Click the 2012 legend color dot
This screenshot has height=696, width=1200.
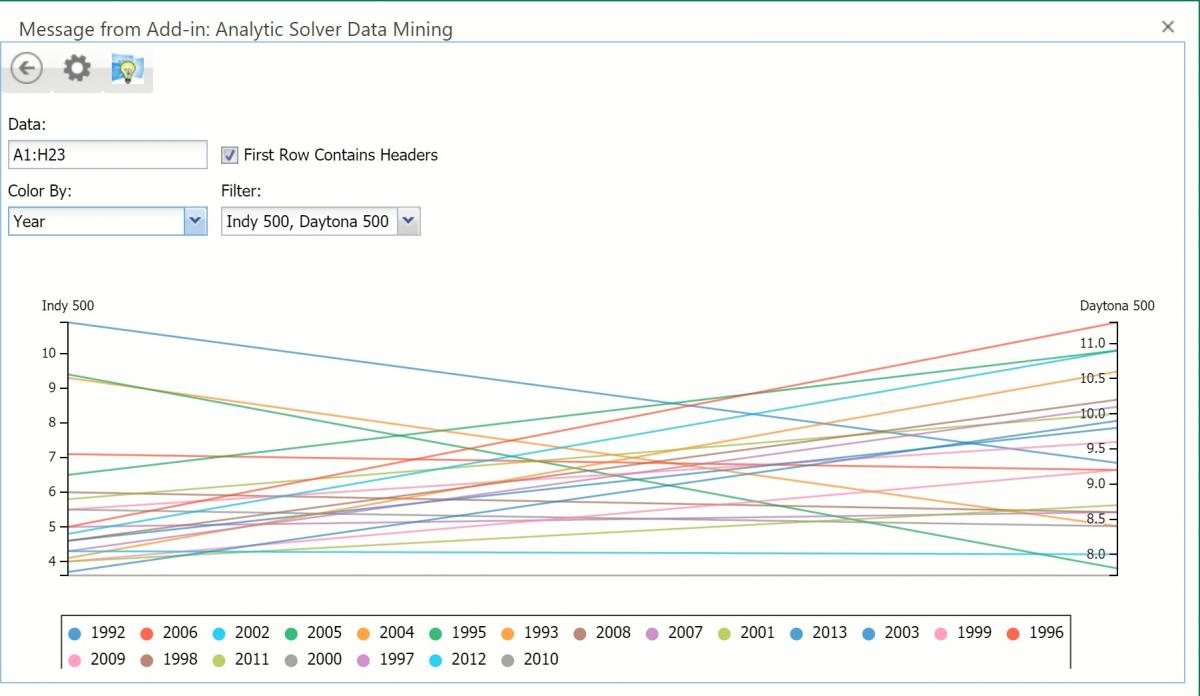[436, 660]
